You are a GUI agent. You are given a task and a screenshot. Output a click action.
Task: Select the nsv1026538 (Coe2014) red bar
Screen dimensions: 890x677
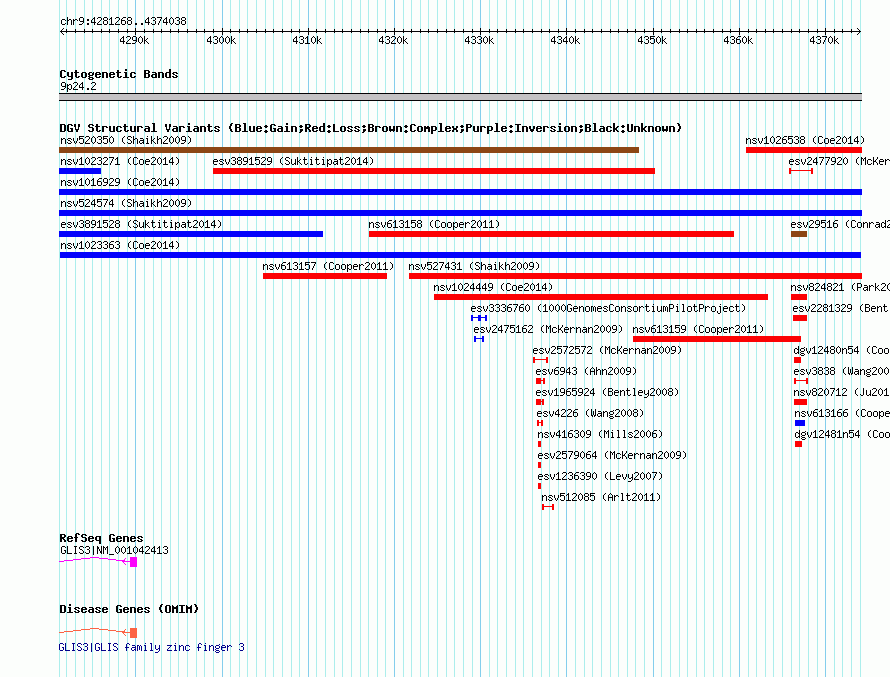click(804, 150)
